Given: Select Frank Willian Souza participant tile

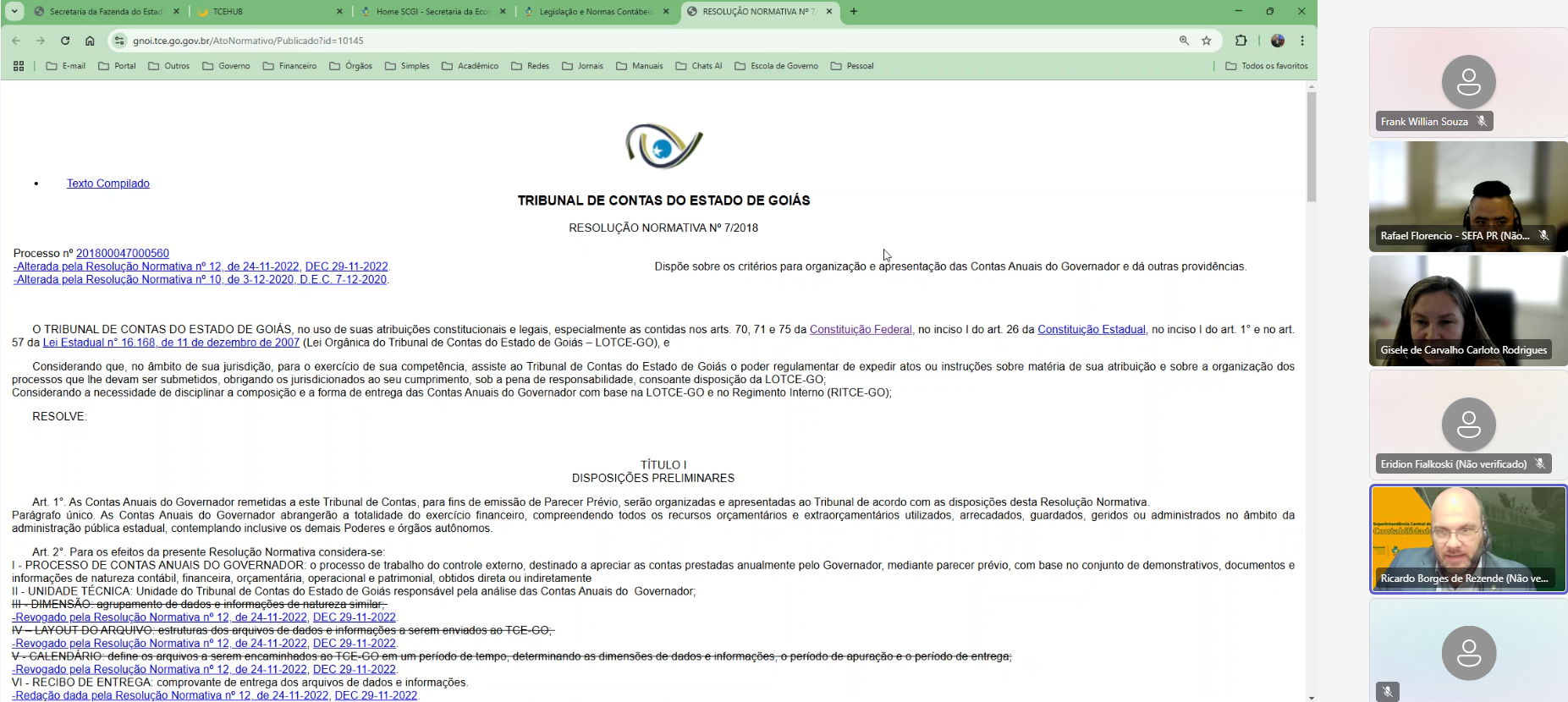Looking at the screenshot, I should coord(1468,82).
